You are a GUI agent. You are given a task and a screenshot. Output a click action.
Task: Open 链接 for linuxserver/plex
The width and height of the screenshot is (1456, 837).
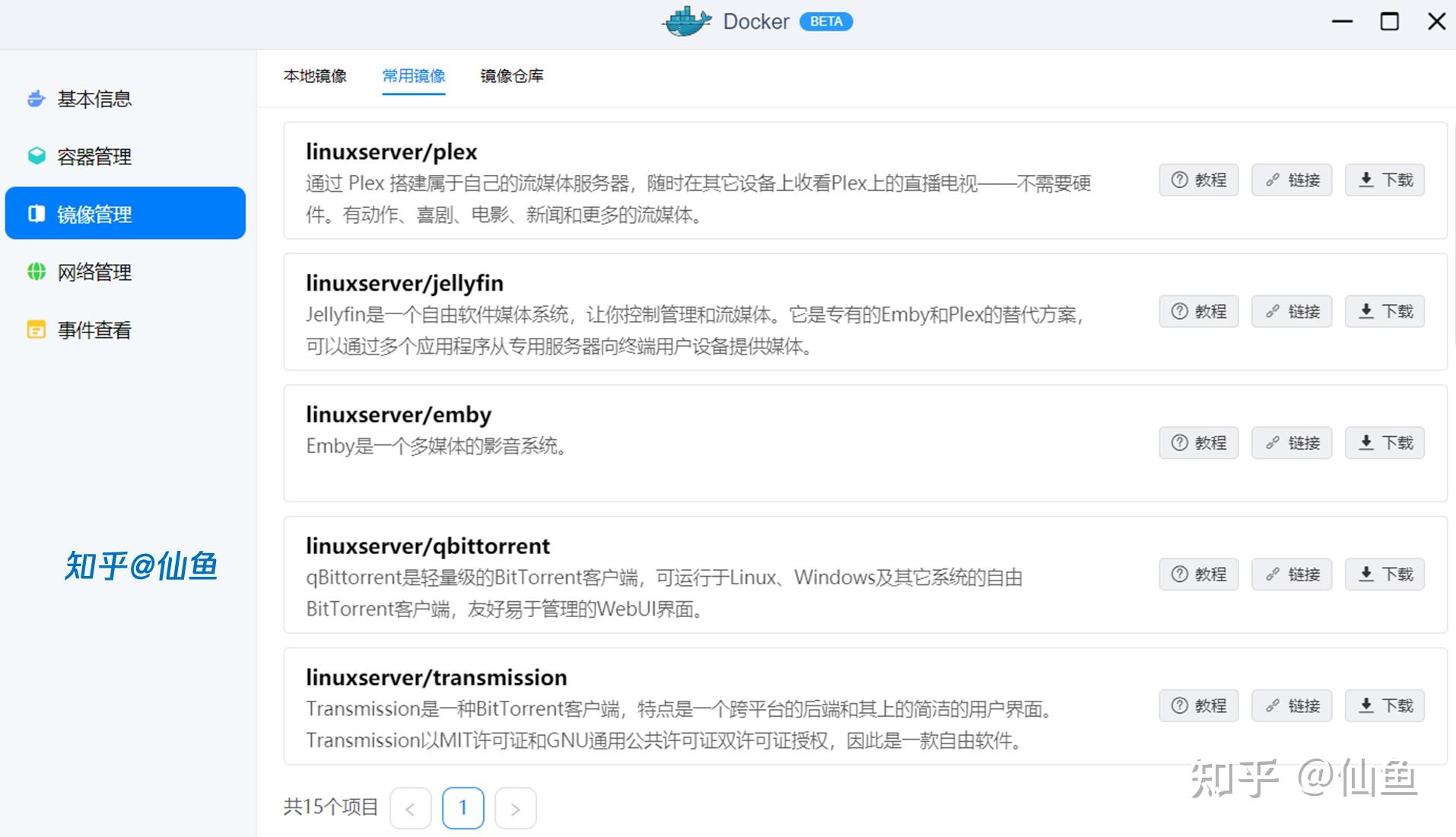[x=1292, y=180]
